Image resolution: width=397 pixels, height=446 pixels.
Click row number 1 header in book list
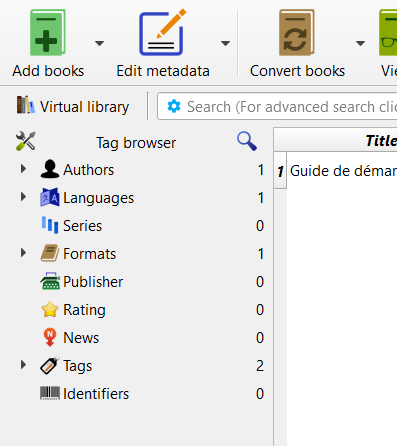(x=280, y=171)
